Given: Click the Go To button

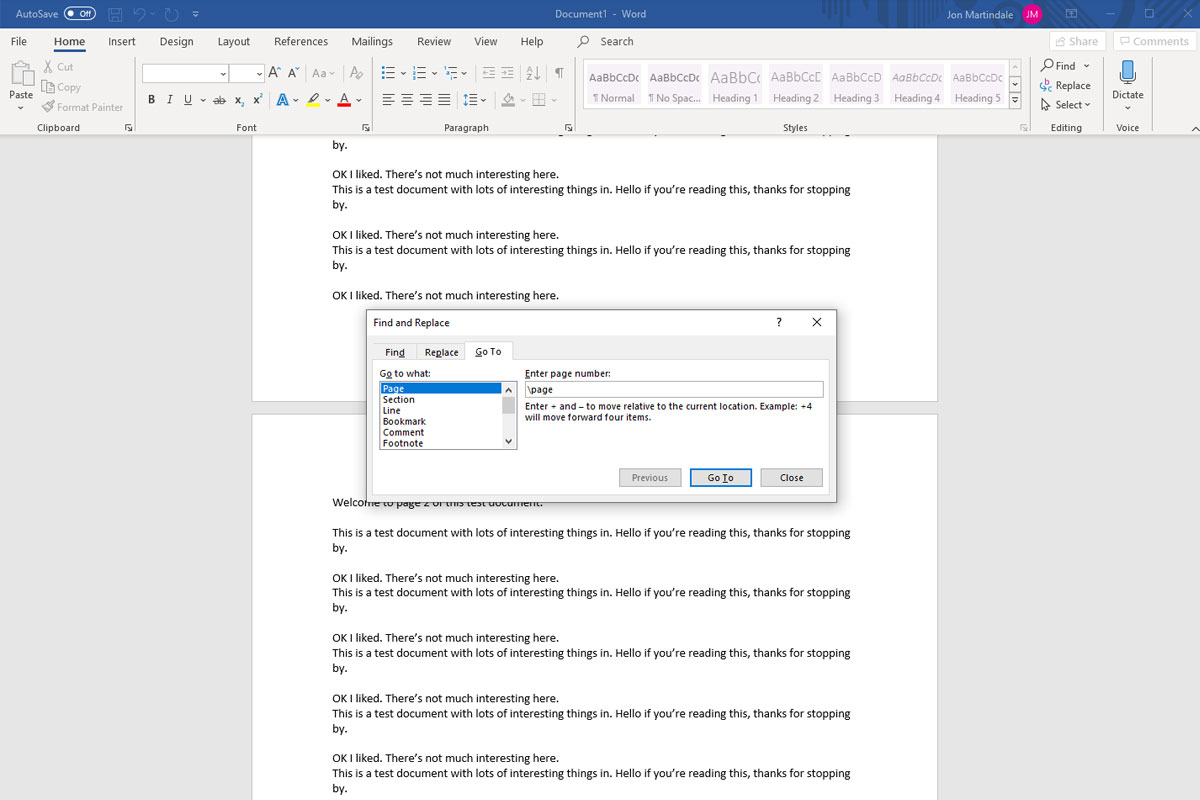Looking at the screenshot, I should (x=720, y=477).
